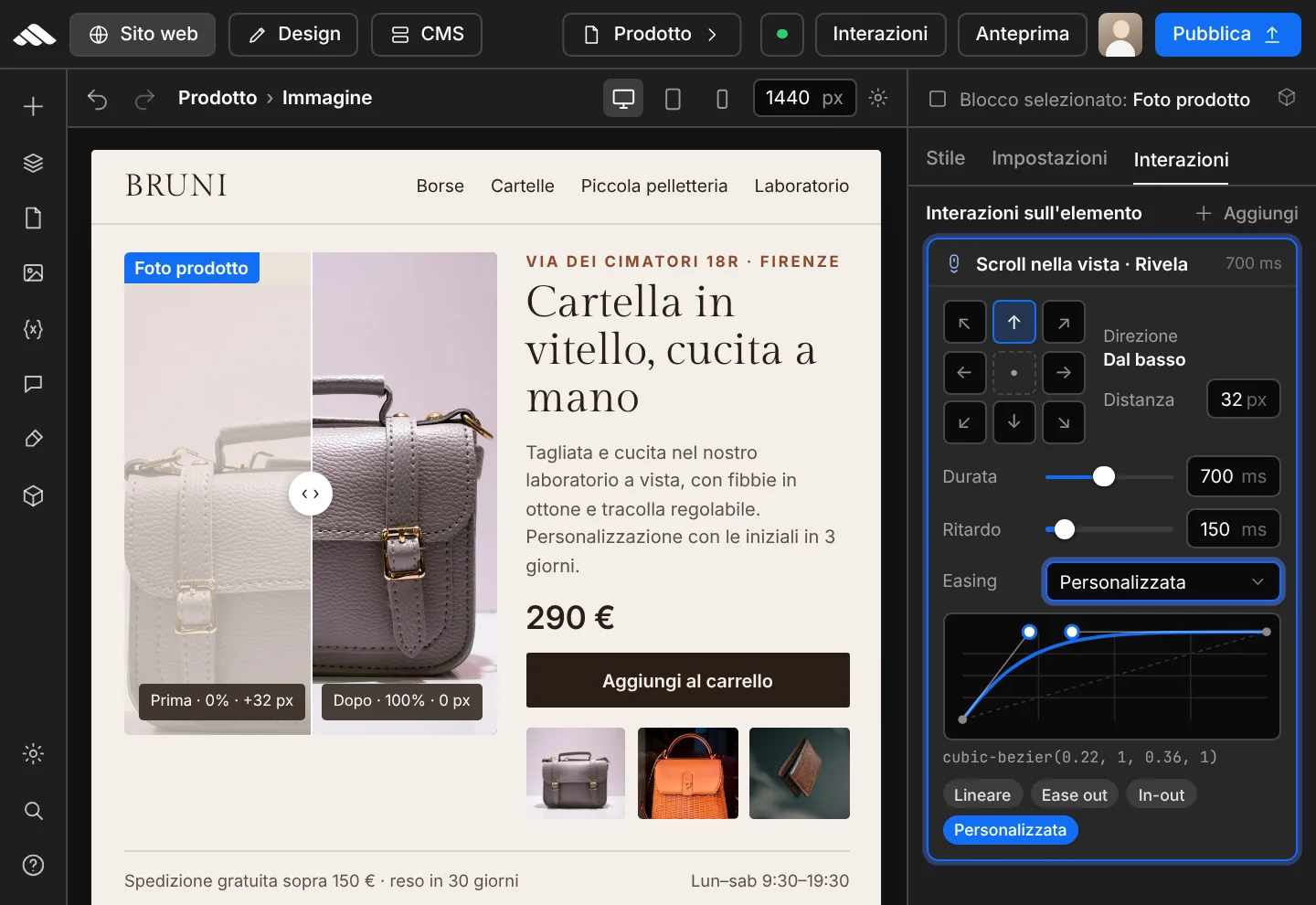Click the Anteprima button
Screen dimensions: 1316x905
click(1022, 35)
